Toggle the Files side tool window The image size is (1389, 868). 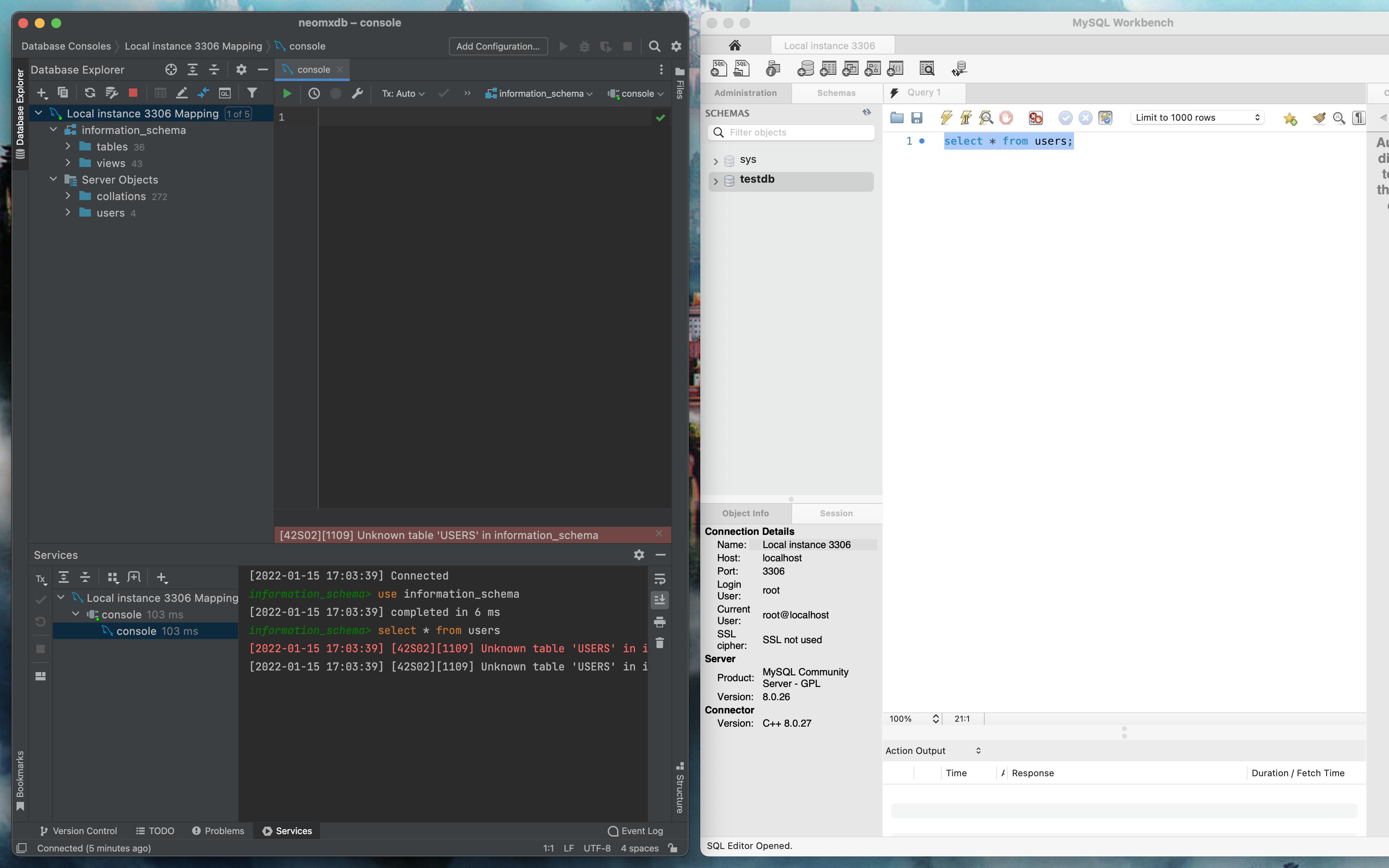pyautogui.click(x=680, y=83)
